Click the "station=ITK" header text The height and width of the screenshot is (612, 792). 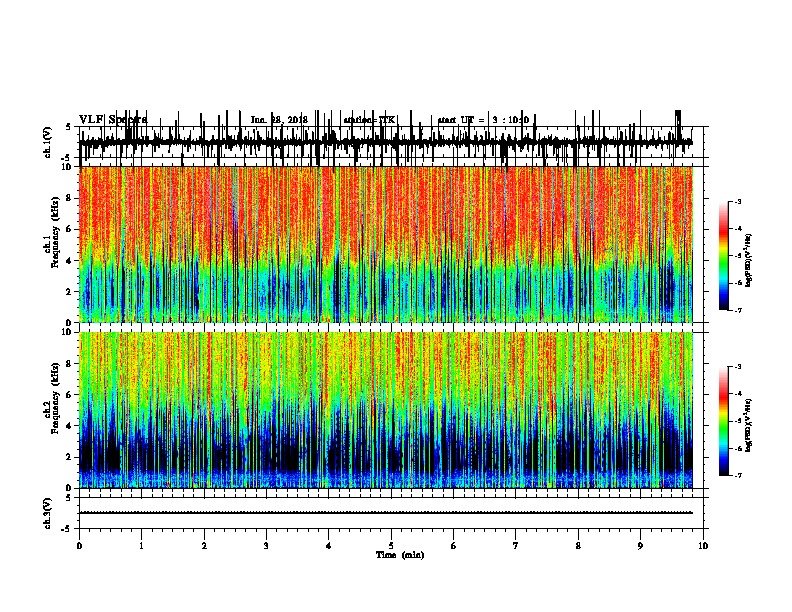tap(370, 120)
